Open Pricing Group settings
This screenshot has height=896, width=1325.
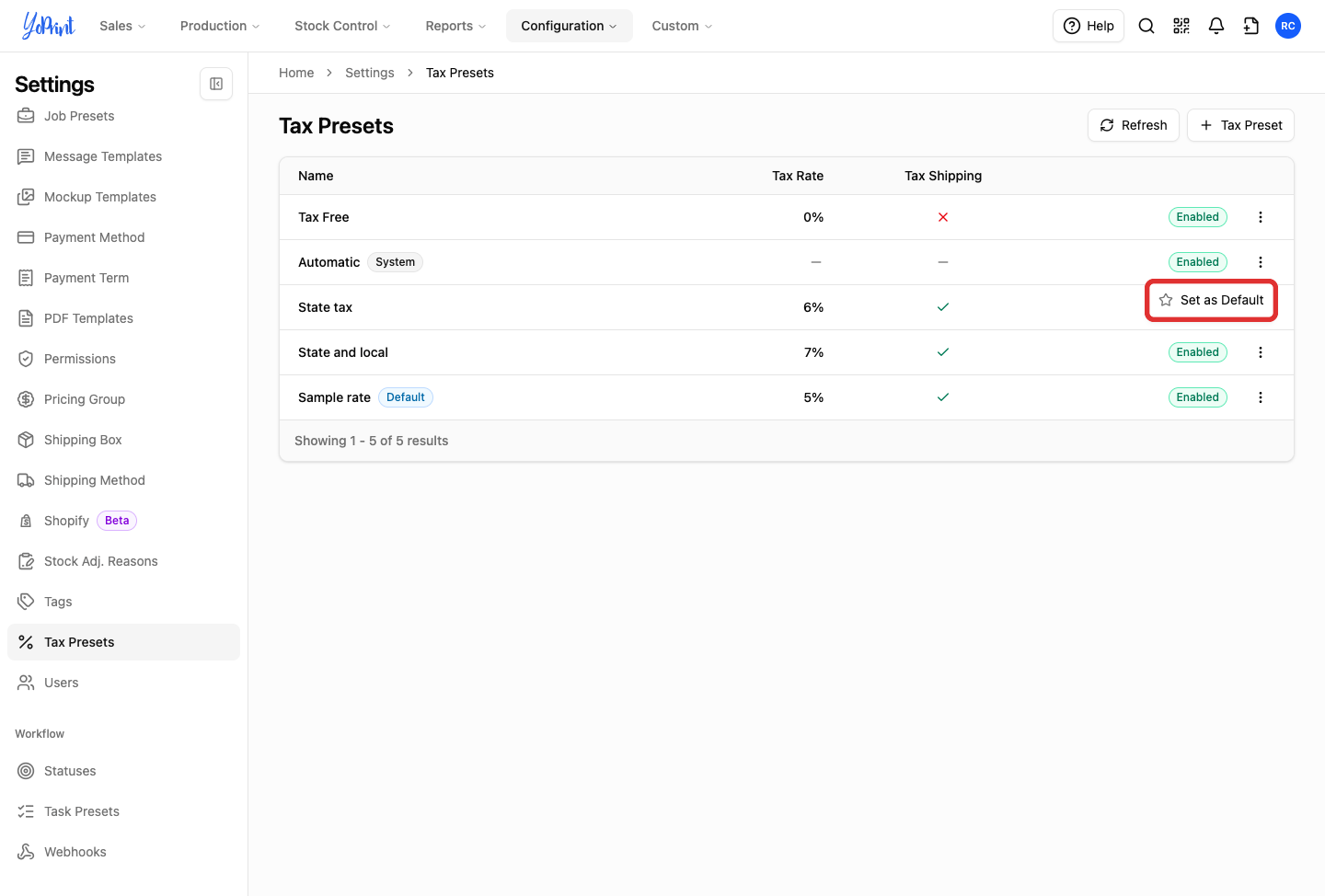click(123, 399)
